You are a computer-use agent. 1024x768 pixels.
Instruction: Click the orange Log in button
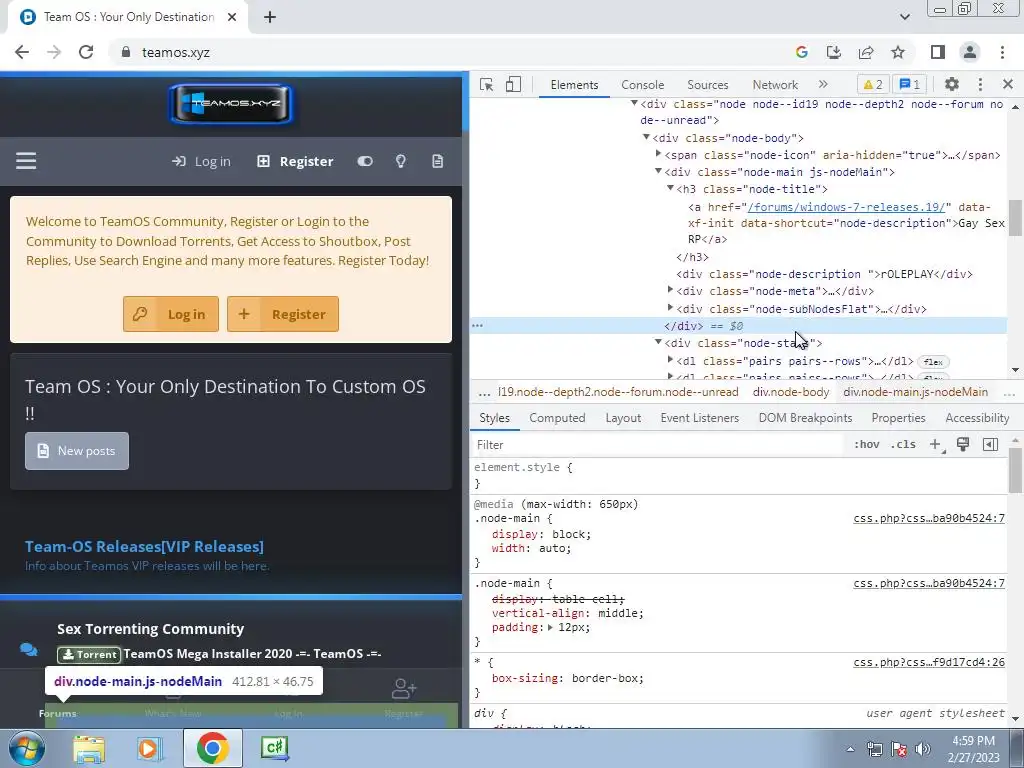pyautogui.click(x=171, y=314)
